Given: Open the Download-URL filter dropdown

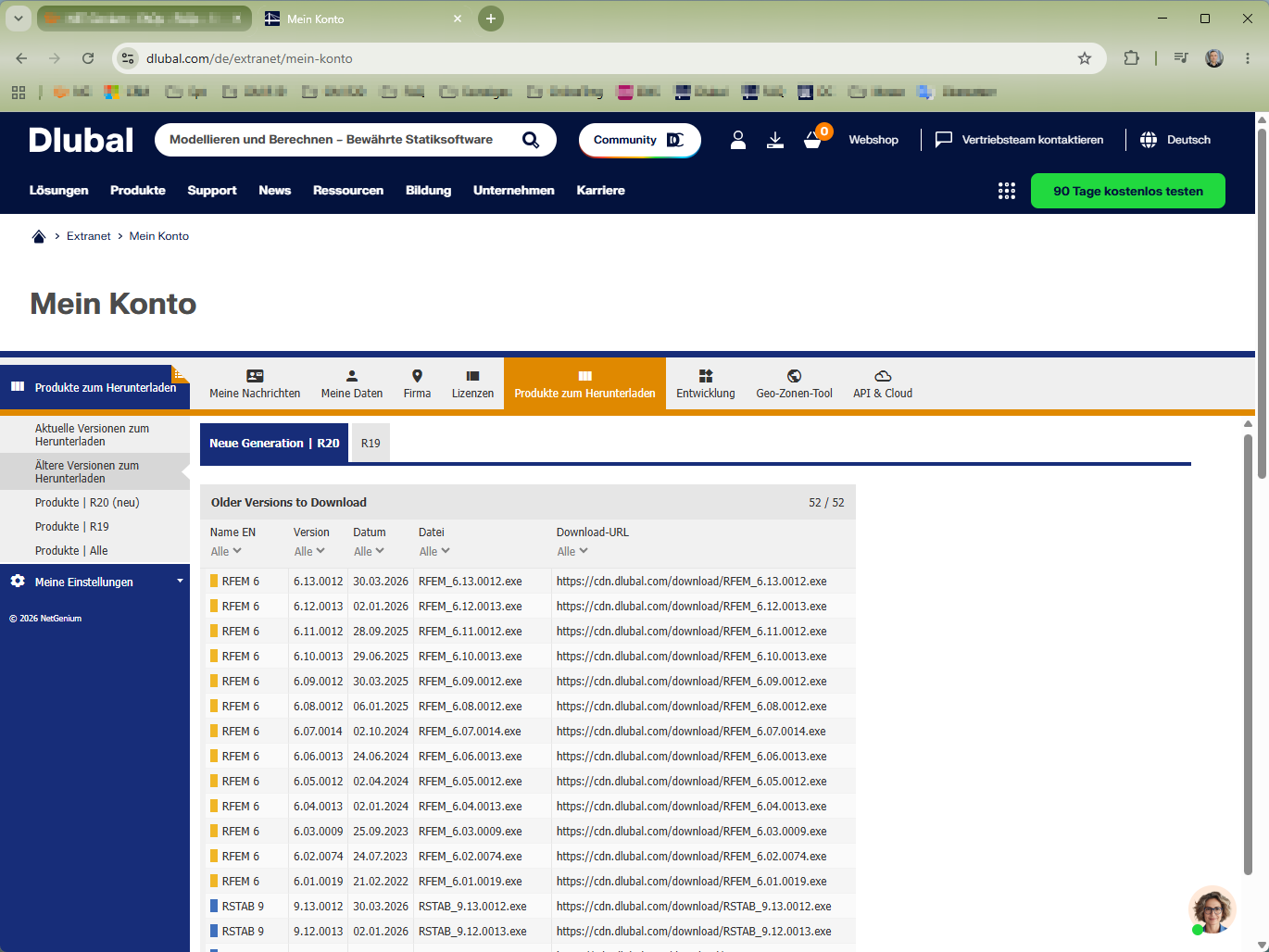Looking at the screenshot, I should [572, 552].
